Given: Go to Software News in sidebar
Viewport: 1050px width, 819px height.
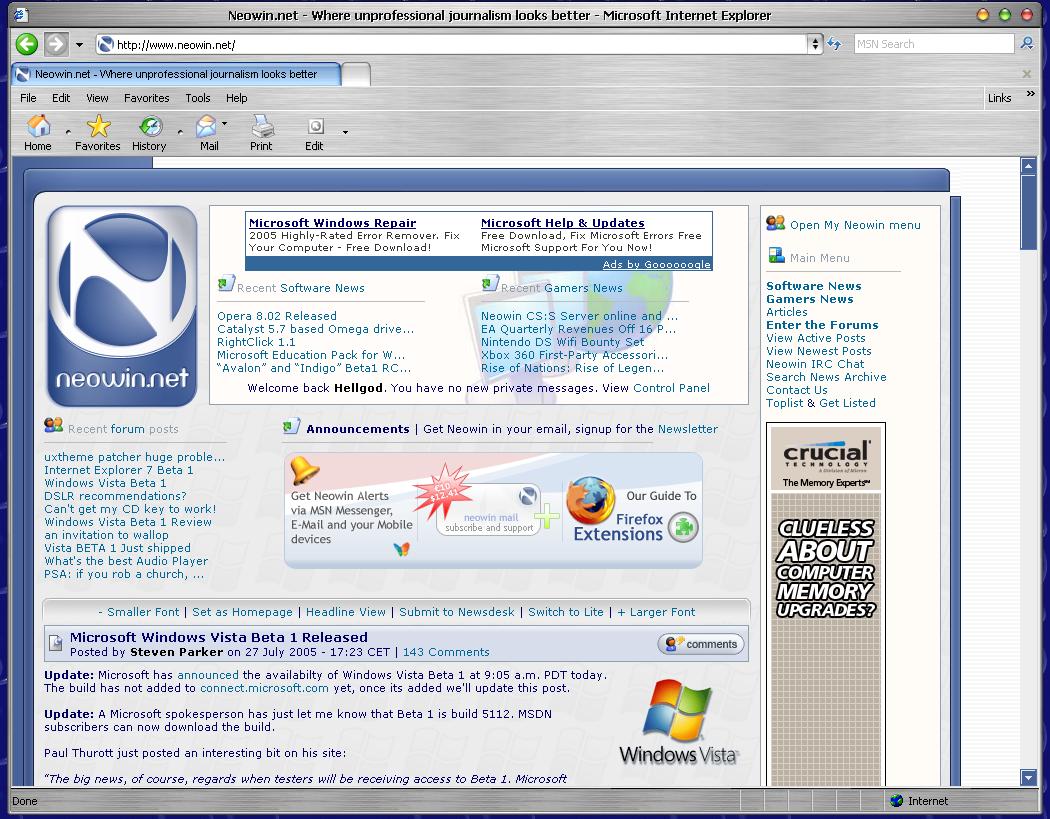Looking at the screenshot, I should (x=814, y=286).
